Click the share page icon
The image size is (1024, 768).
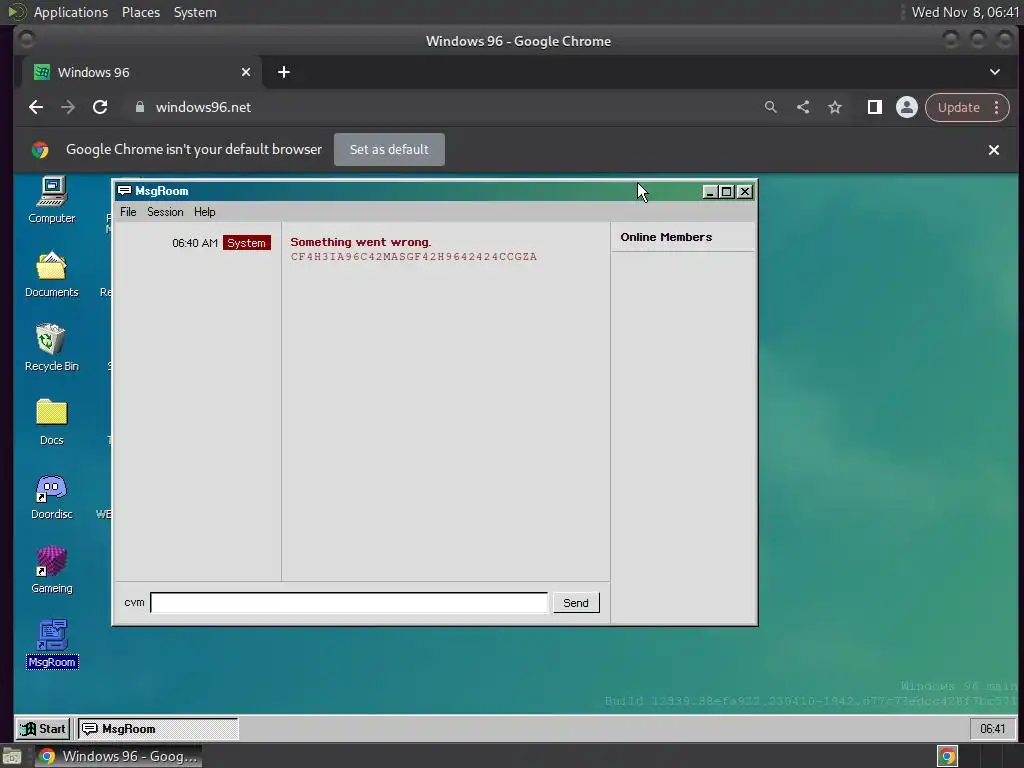tap(803, 107)
